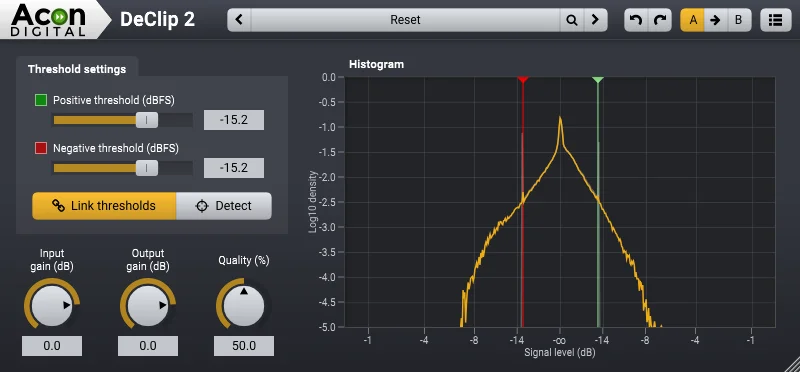Click the Negative threshold (dBFS) label
This screenshot has height=372, width=800.
(x=116, y=148)
